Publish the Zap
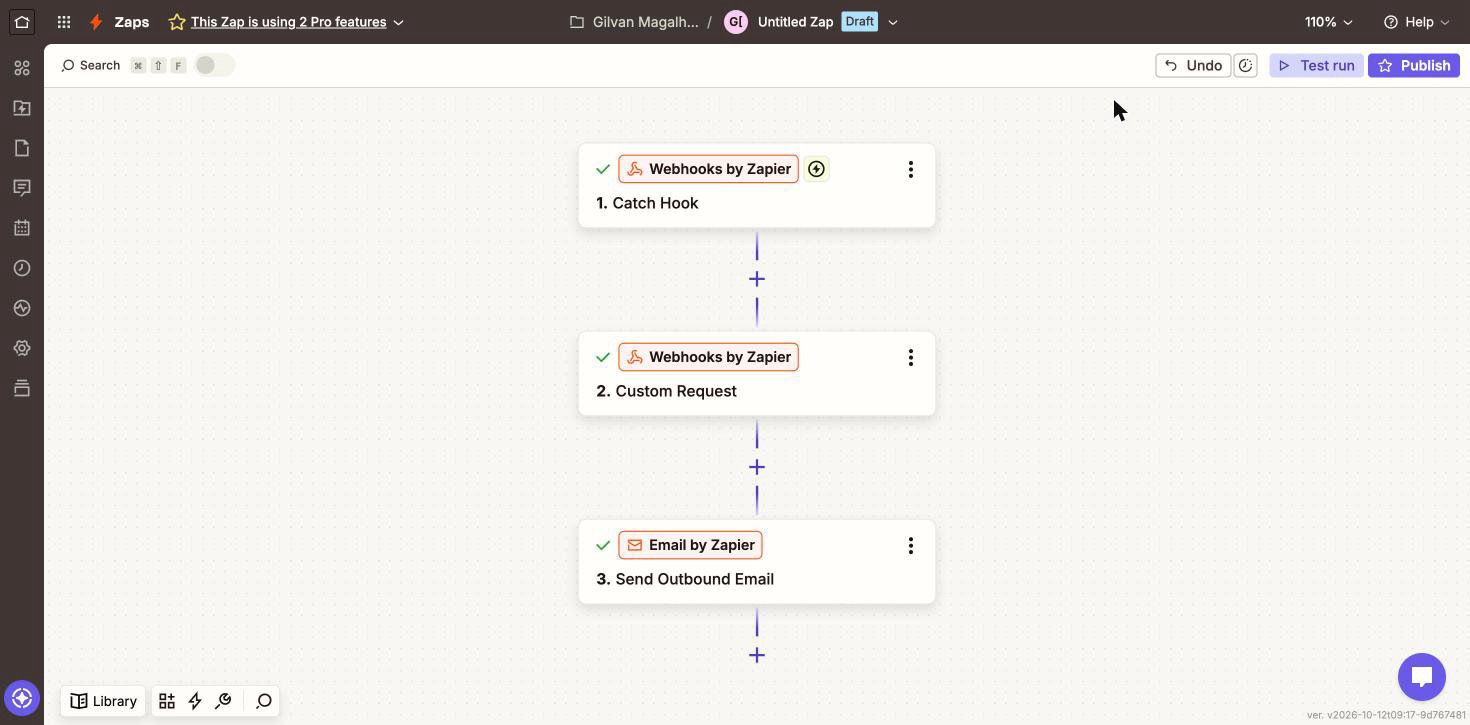 (1414, 65)
